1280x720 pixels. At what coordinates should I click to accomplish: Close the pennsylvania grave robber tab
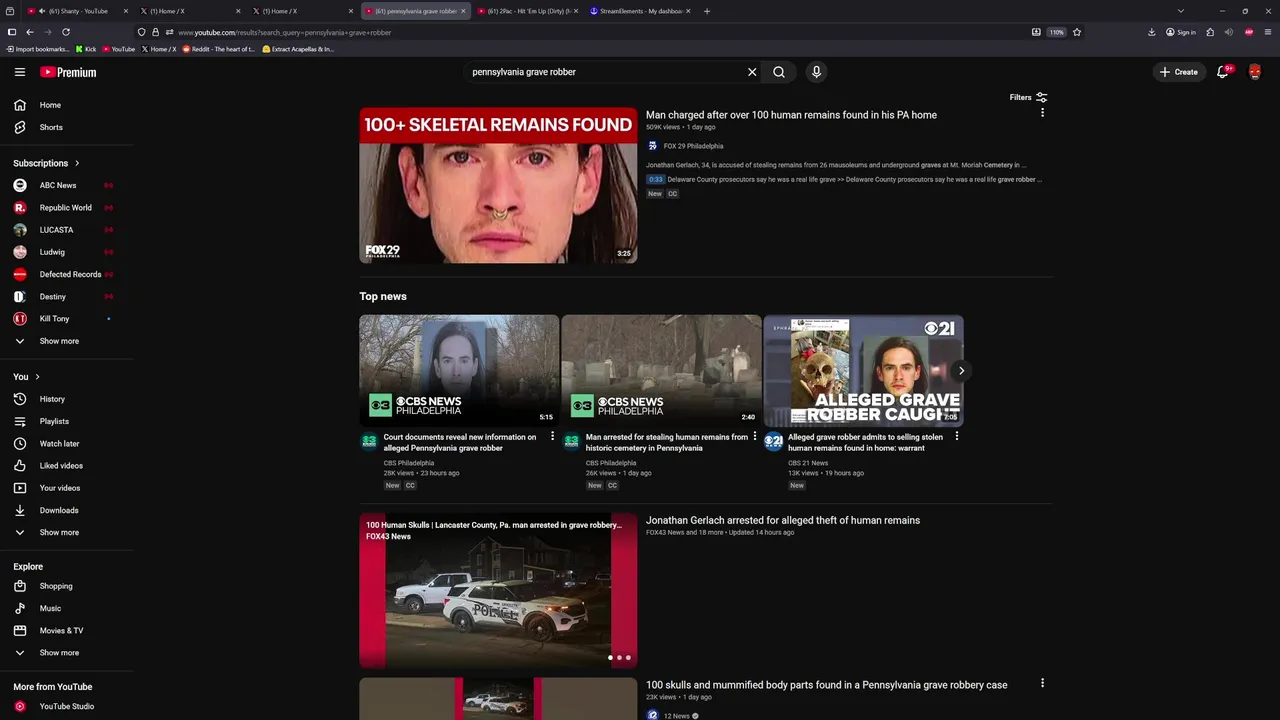[x=463, y=11]
